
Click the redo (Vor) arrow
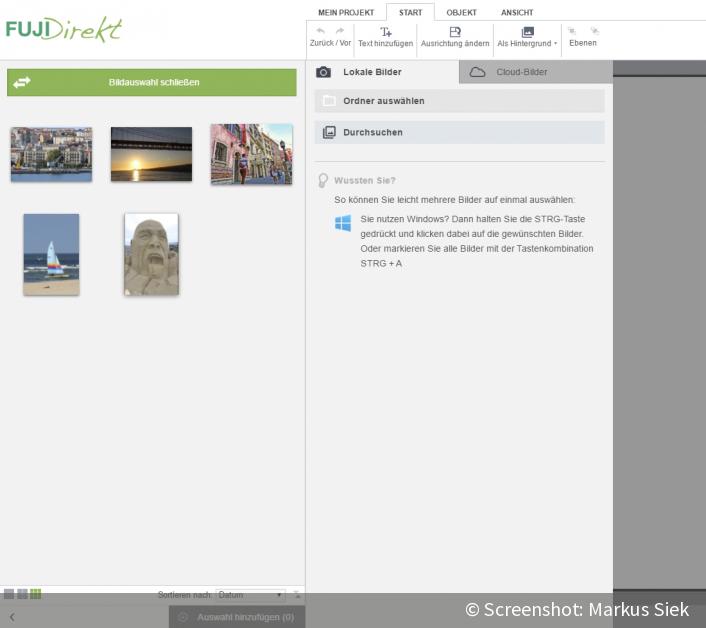(x=340, y=31)
